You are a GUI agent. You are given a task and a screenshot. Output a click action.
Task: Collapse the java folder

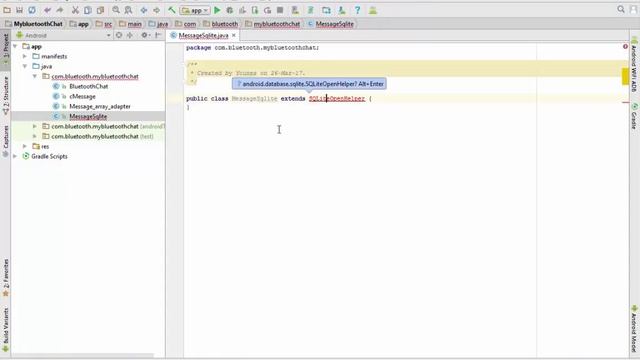(25, 66)
